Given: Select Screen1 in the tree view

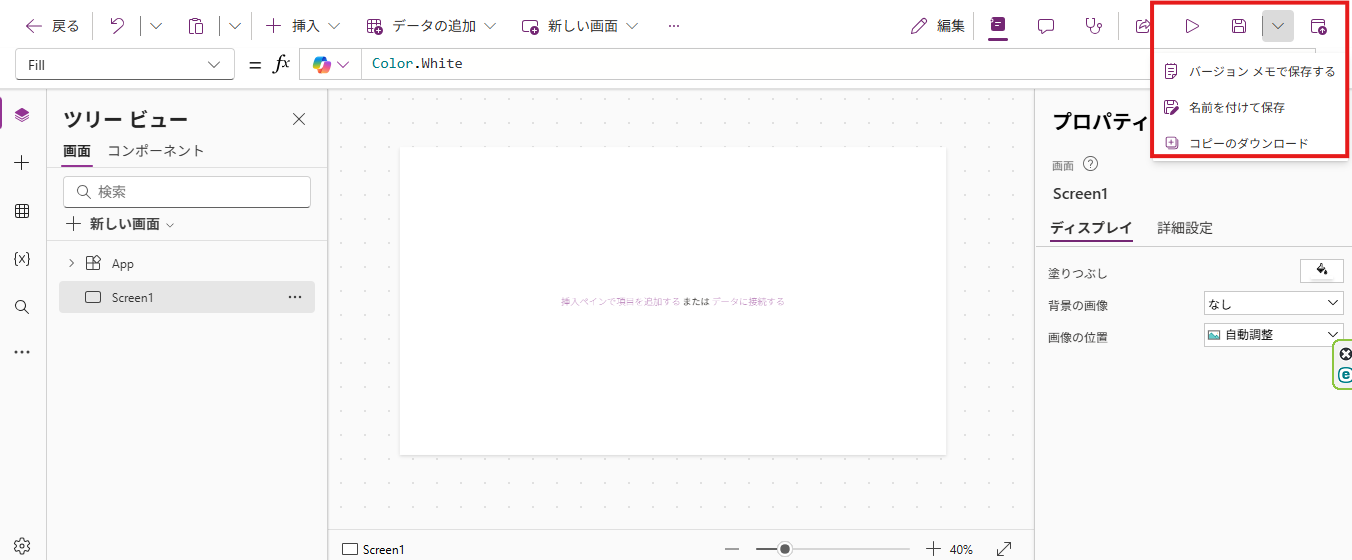Looking at the screenshot, I should pyautogui.click(x=187, y=297).
